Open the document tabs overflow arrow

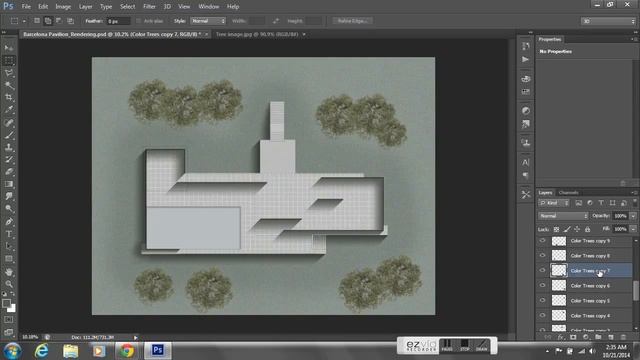(304, 35)
